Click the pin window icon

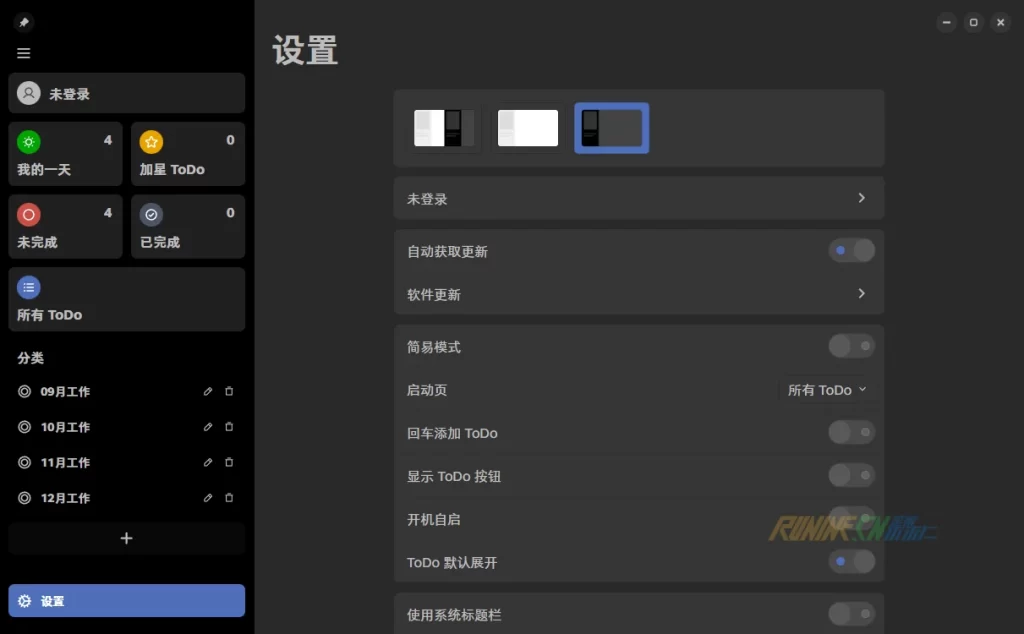tap(24, 22)
